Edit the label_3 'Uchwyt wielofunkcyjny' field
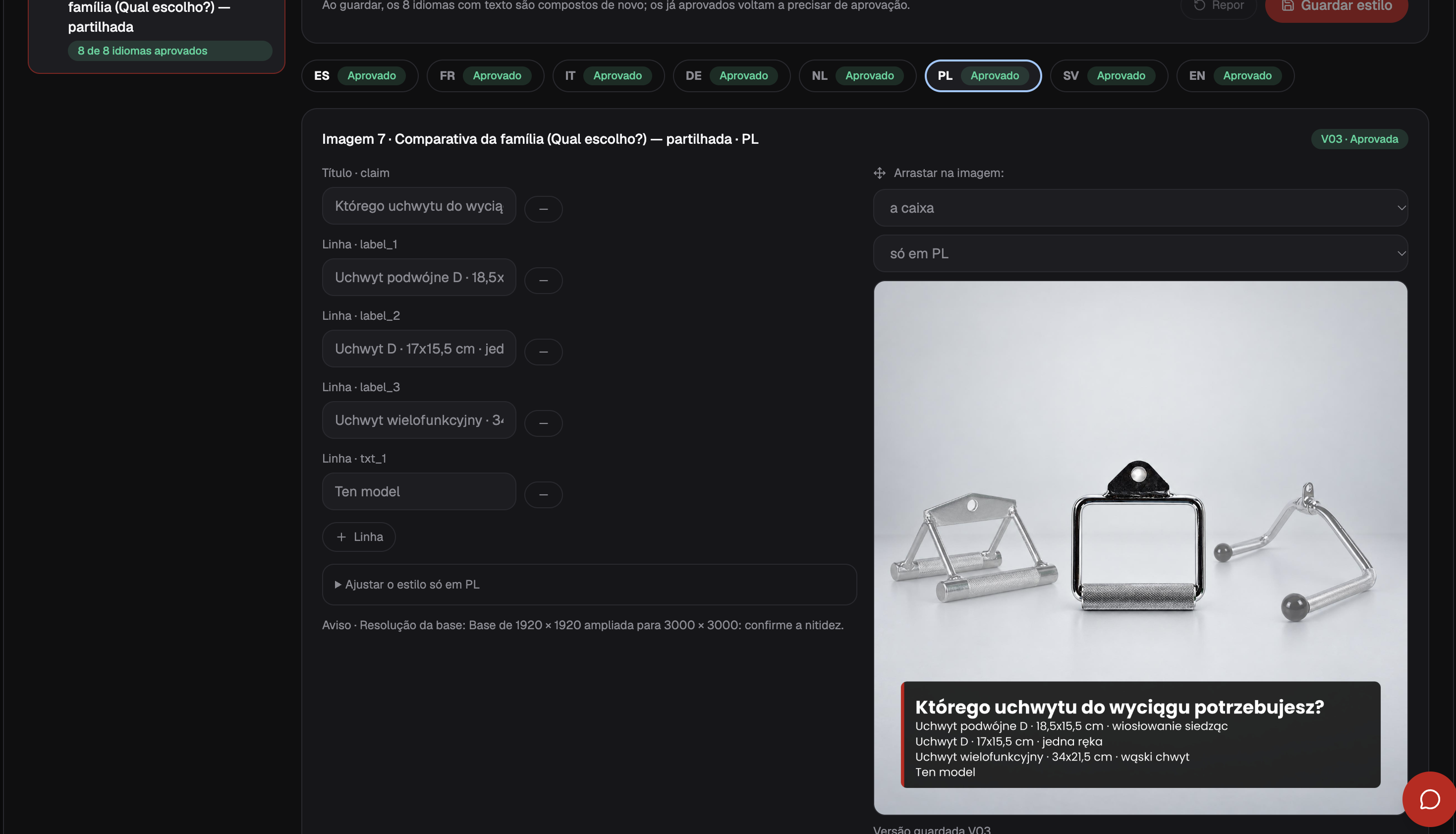 [419, 420]
